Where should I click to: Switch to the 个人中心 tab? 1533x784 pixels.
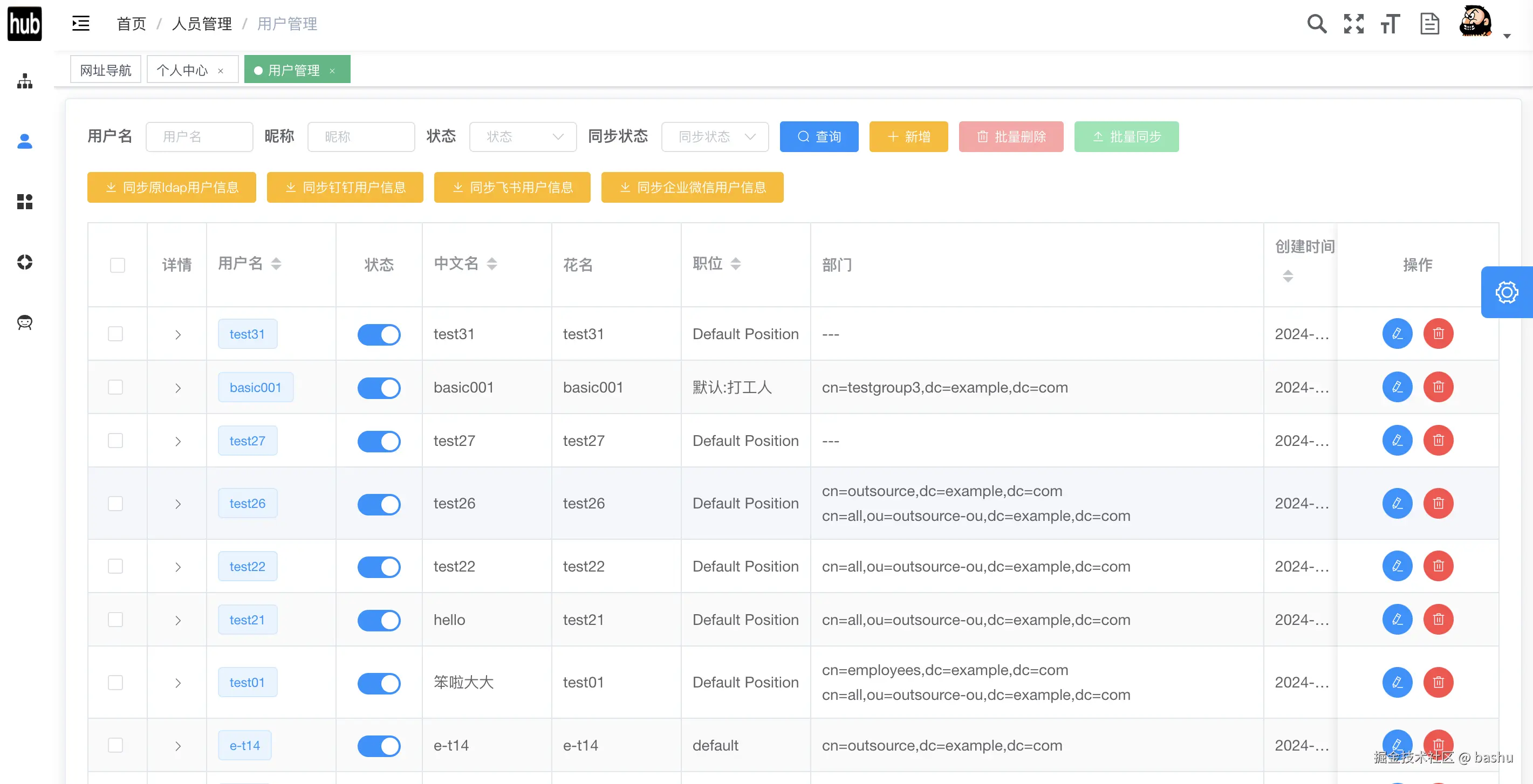pyautogui.click(x=182, y=70)
